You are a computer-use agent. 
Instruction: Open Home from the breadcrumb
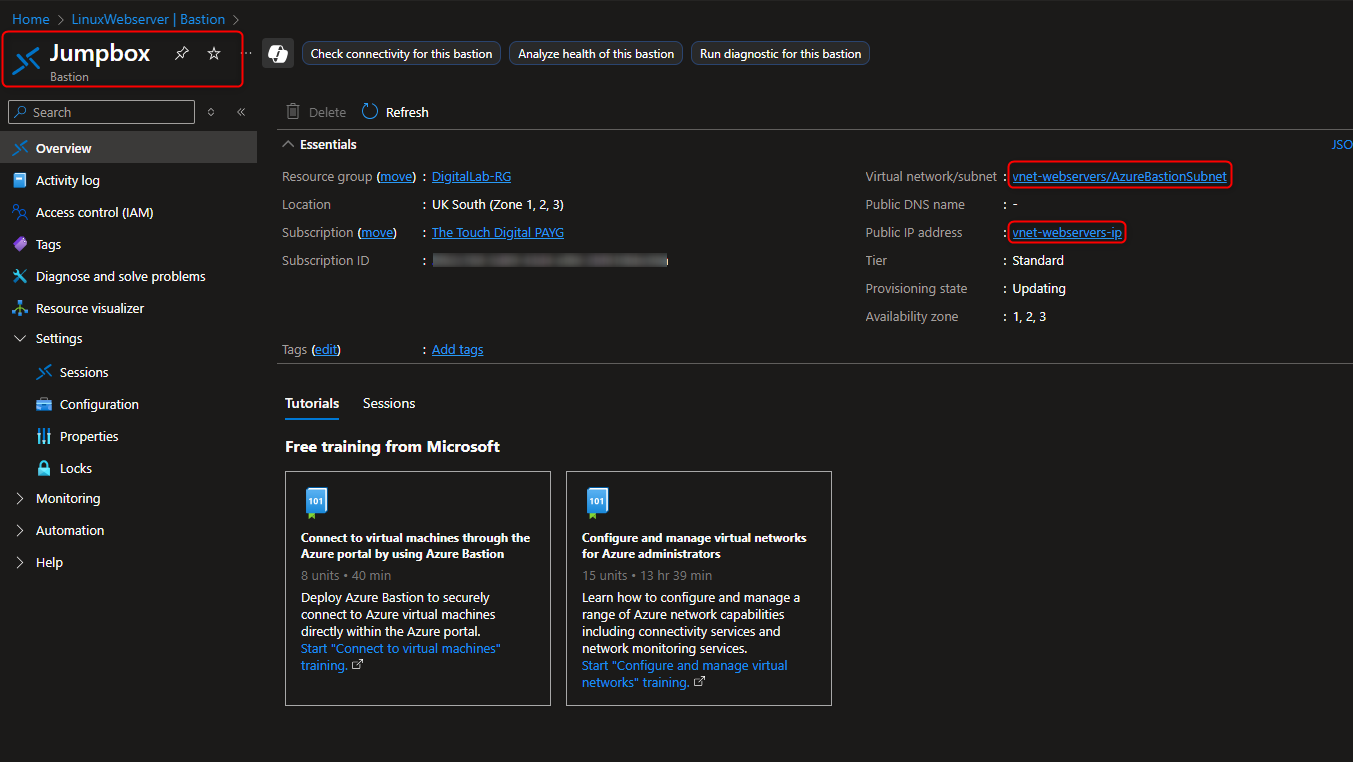pos(30,18)
